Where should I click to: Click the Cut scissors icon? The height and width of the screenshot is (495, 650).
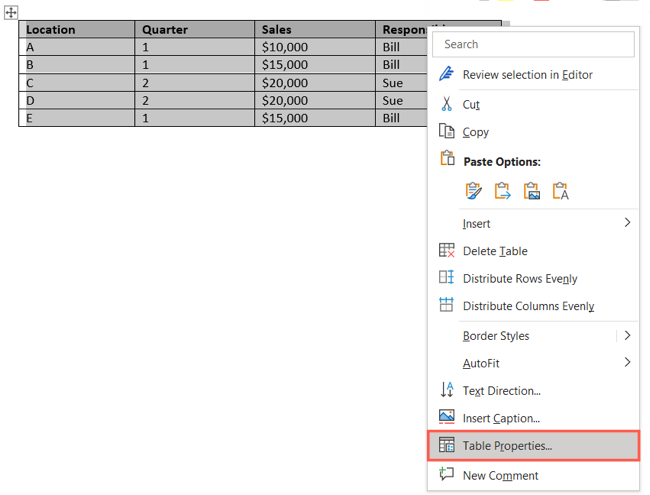(447, 104)
